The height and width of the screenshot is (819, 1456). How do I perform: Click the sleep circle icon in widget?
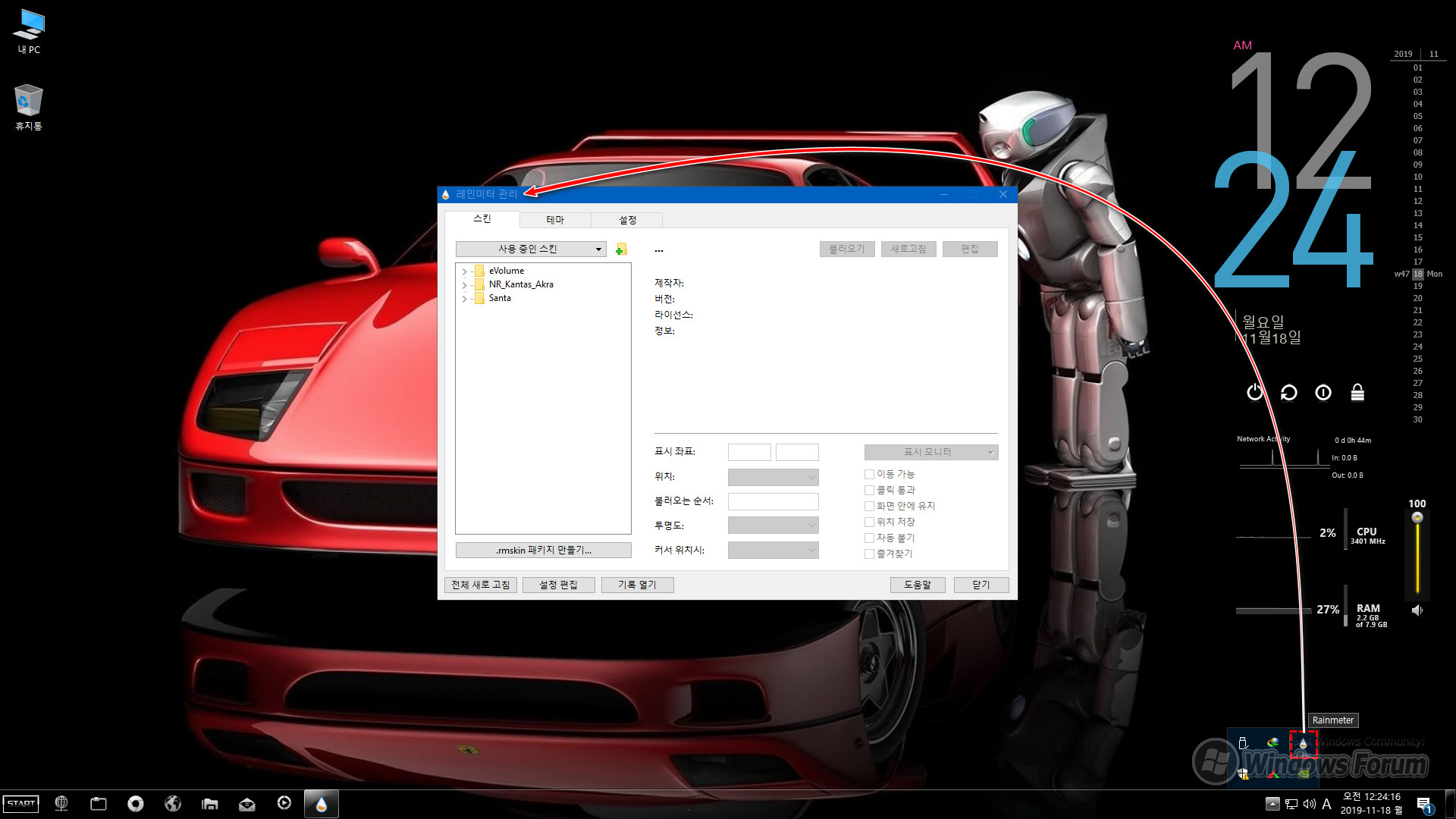point(1323,392)
